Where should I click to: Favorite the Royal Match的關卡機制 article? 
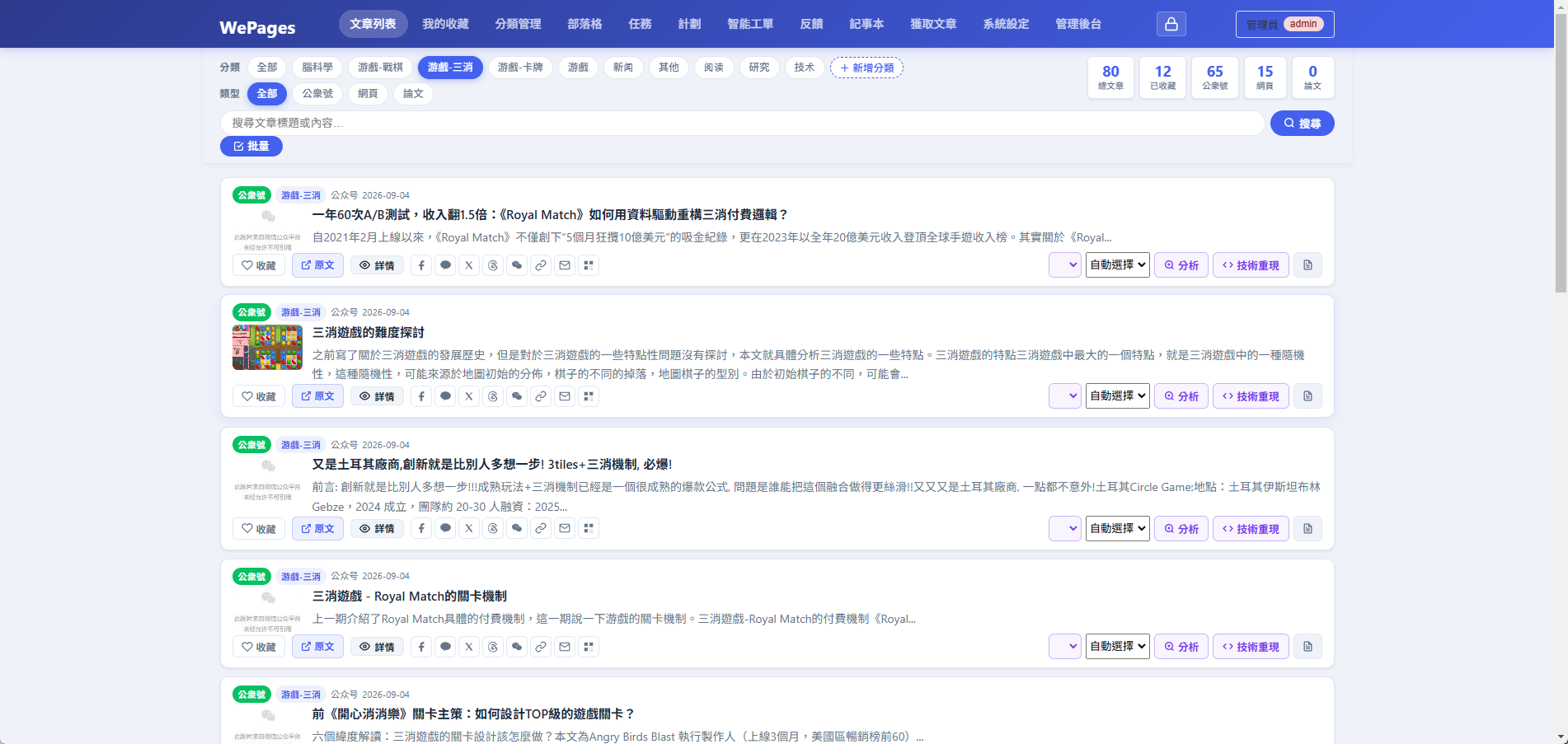259,647
